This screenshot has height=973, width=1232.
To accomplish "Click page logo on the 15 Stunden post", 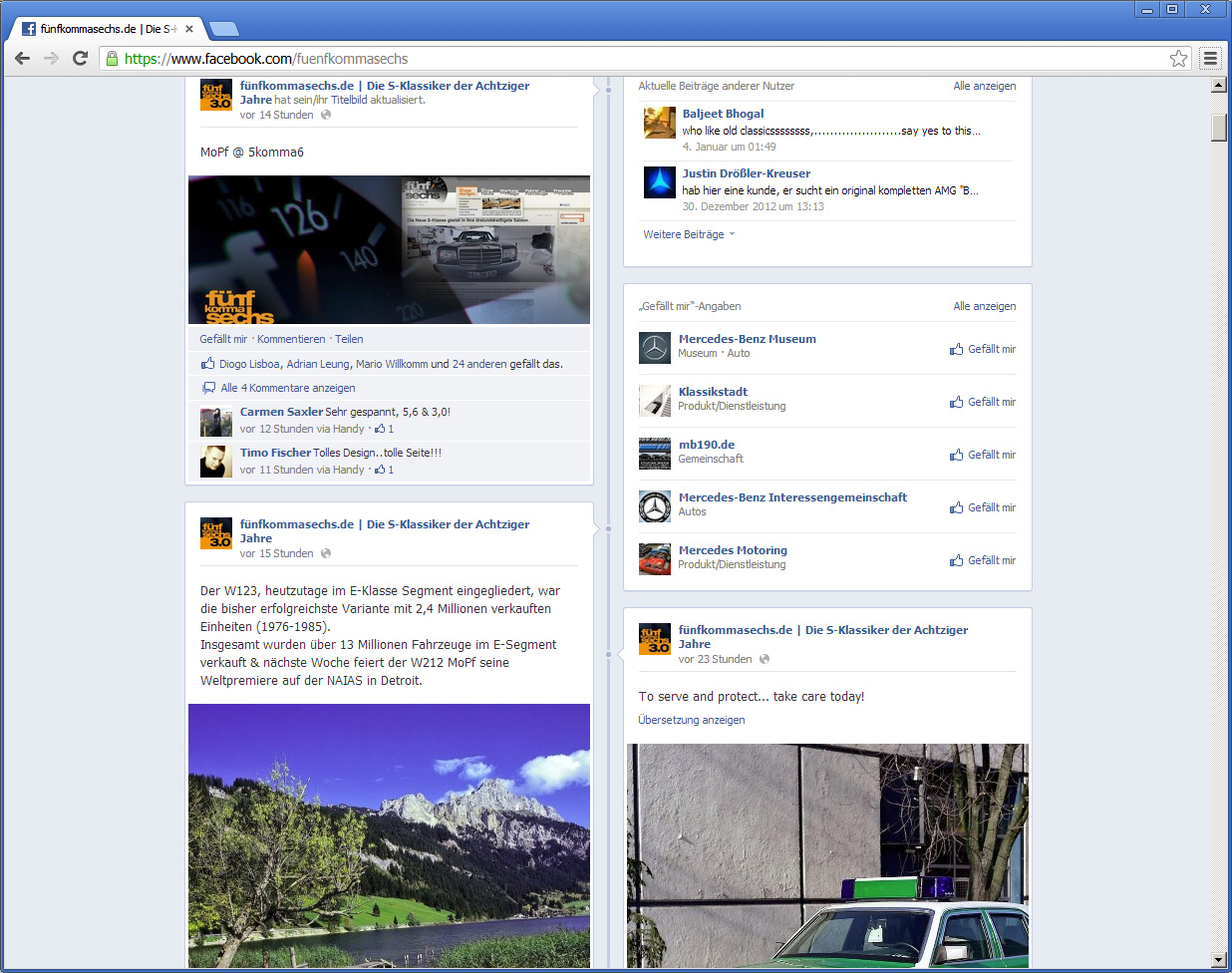I will click(x=216, y=533).
